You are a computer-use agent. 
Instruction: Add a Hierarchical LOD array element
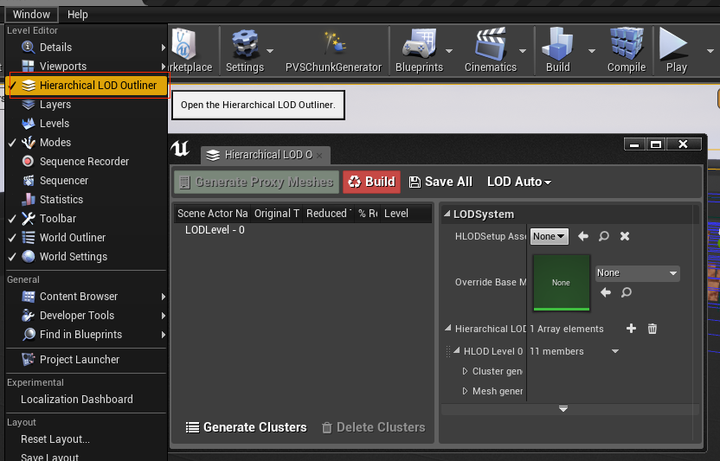click(x=631, y=328)
